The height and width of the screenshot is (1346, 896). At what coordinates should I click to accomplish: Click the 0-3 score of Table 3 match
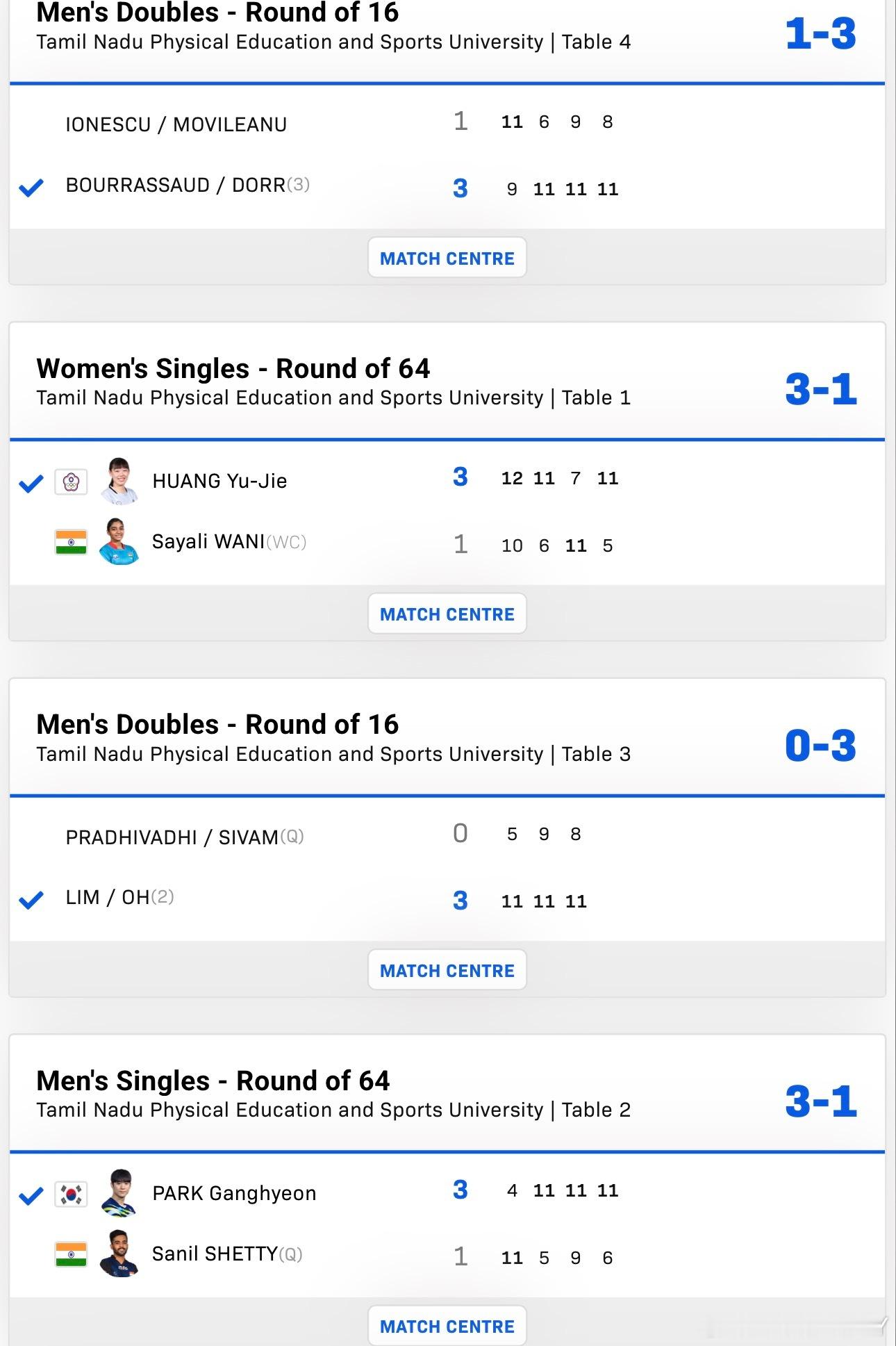point(820,746)
